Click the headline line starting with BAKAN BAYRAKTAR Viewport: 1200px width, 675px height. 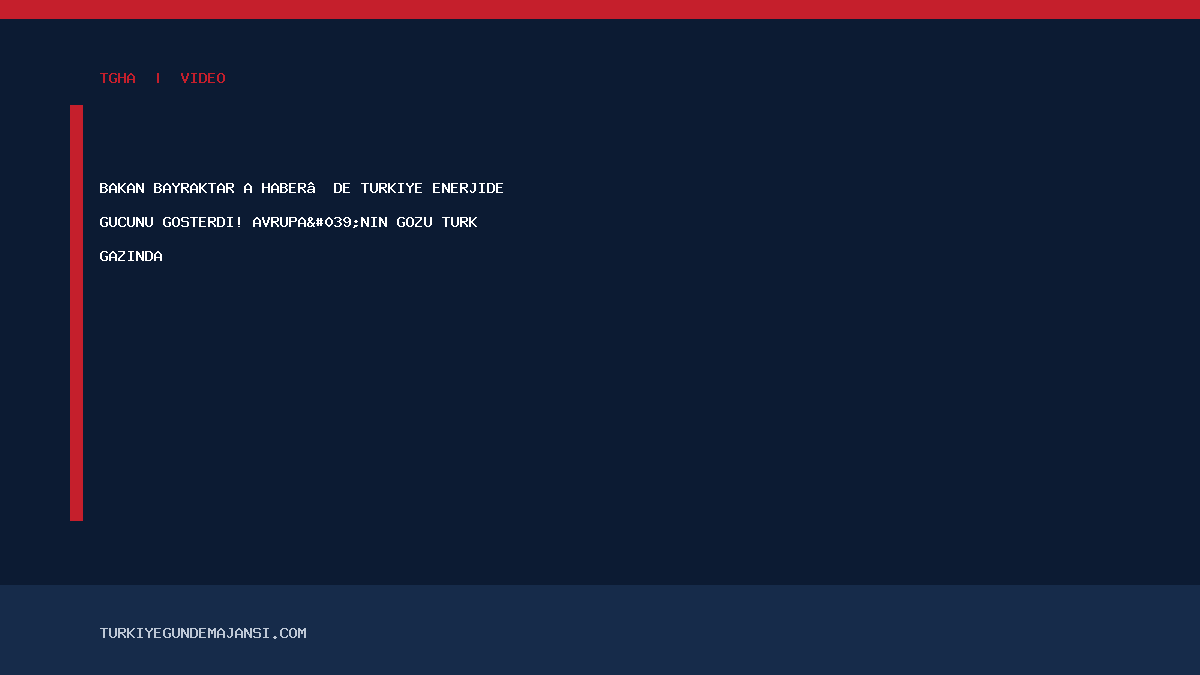(302, 188)
